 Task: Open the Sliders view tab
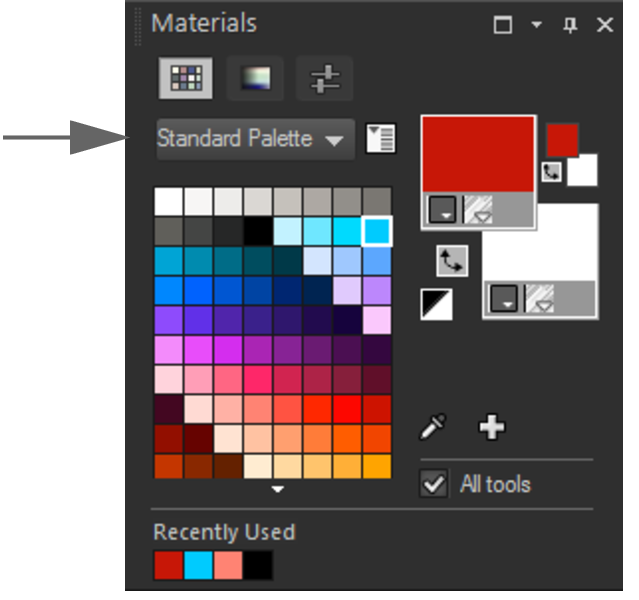pyautogui.click(x=324, y=78)
